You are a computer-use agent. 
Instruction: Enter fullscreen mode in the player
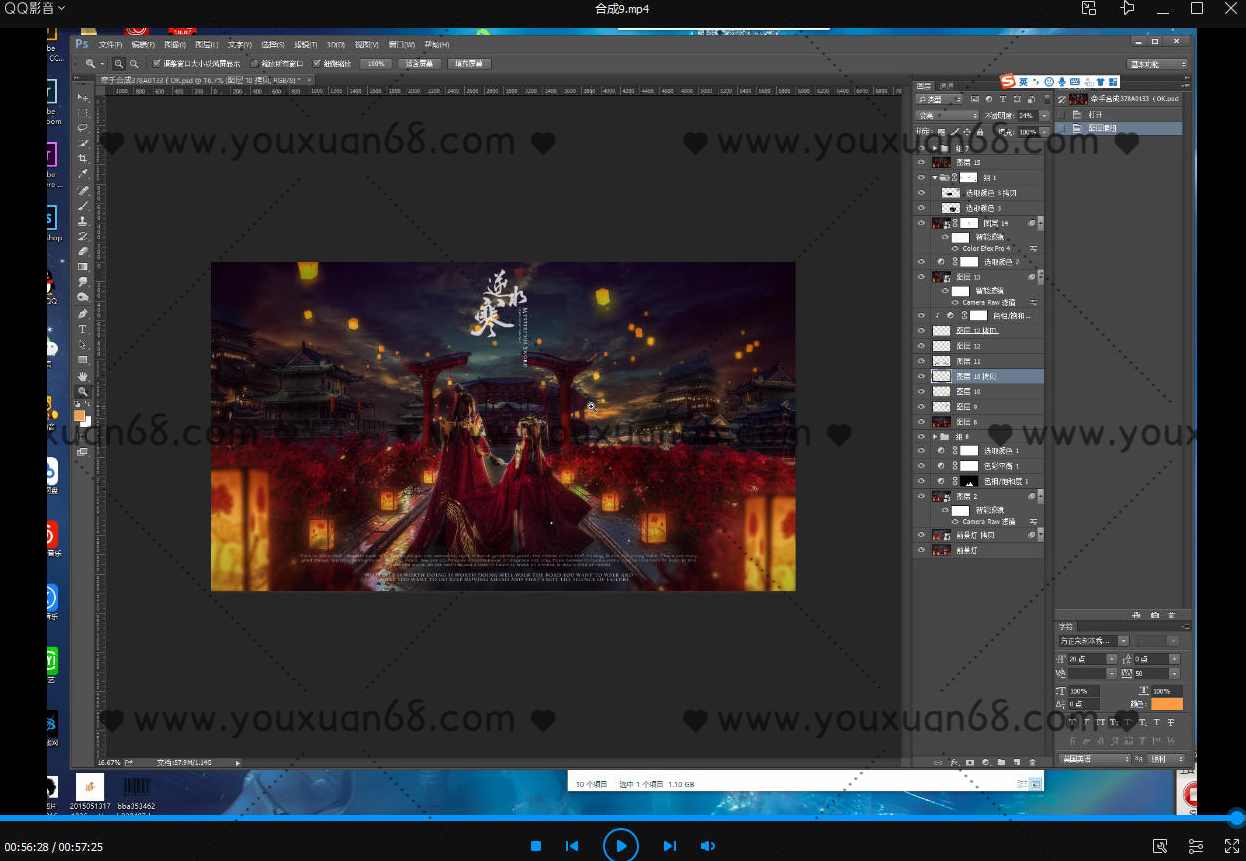[1232, 846]
